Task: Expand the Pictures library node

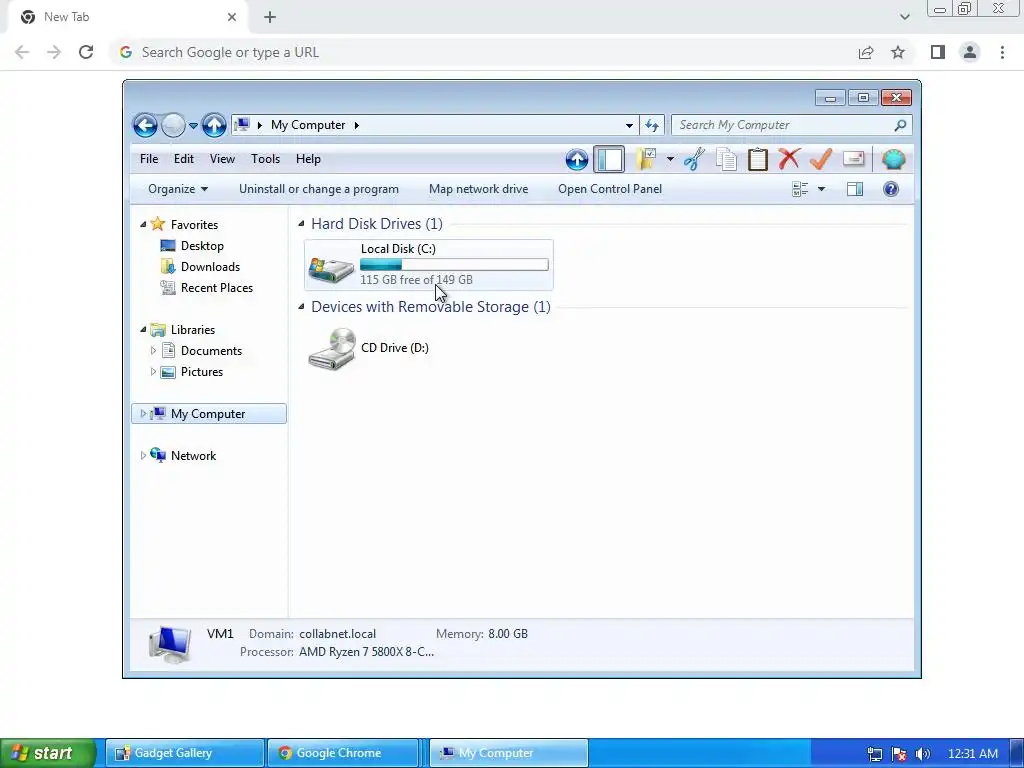Action: point(153,372)
